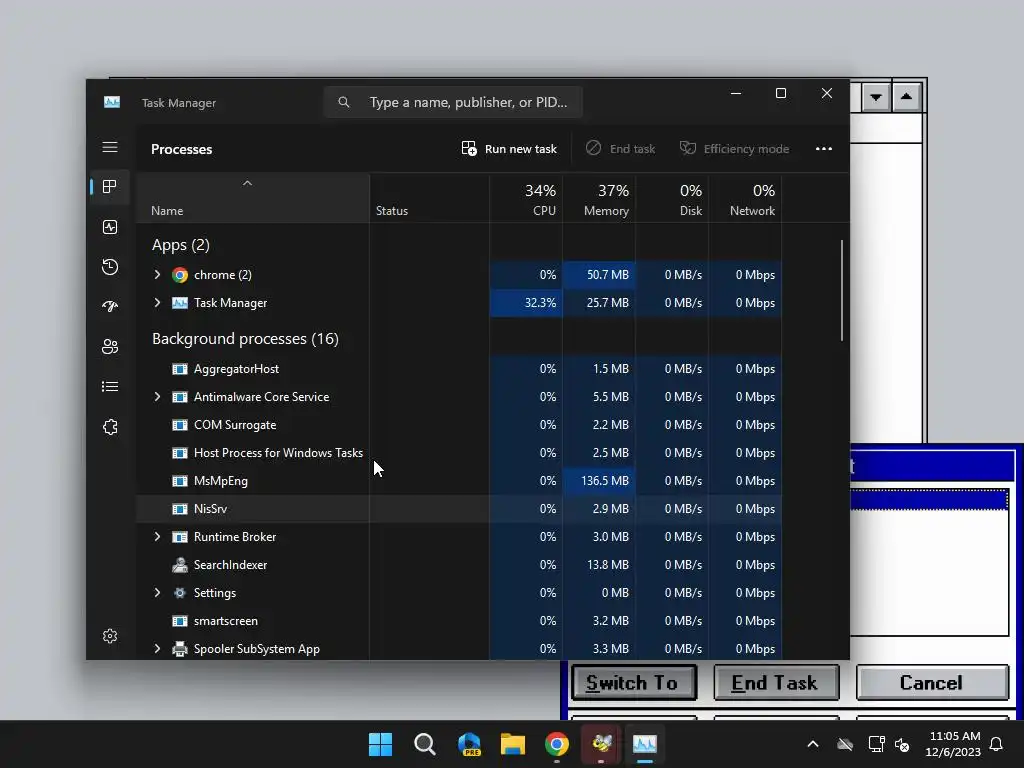Screen dimensions: 1024x768
Task: Click the SearchIndexer process icon
Action: tap(180, 565)
